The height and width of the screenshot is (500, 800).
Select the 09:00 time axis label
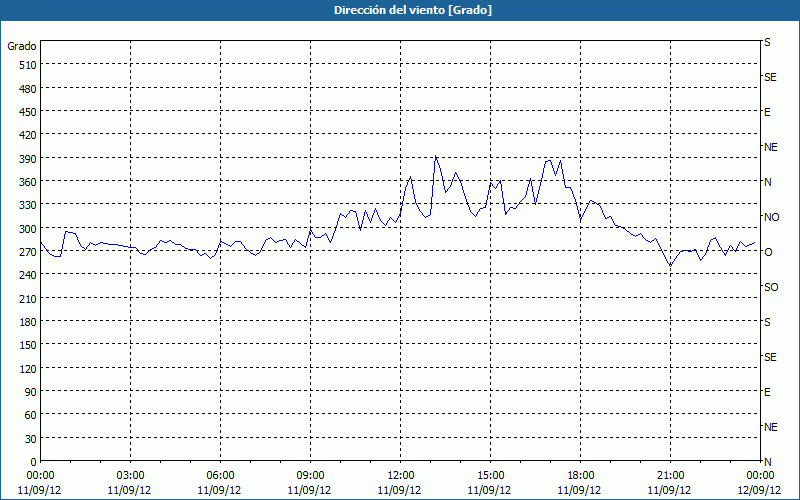pyautogui.click(x=310, y=476)
